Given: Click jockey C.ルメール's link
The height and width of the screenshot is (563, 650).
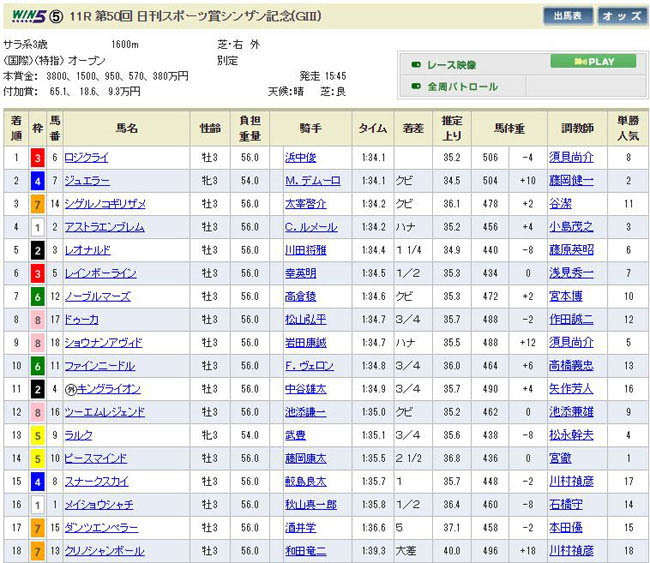Looking at the screenshot, I should tap(312, 227).
